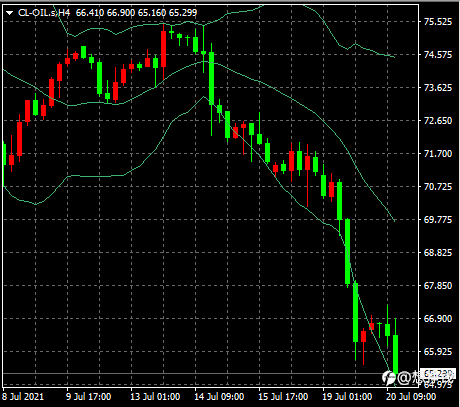Screen dimensions: 460x407
Task: Click the OHLC values 66.410 66.900 65.160 65.299
Action: [136, 13]
